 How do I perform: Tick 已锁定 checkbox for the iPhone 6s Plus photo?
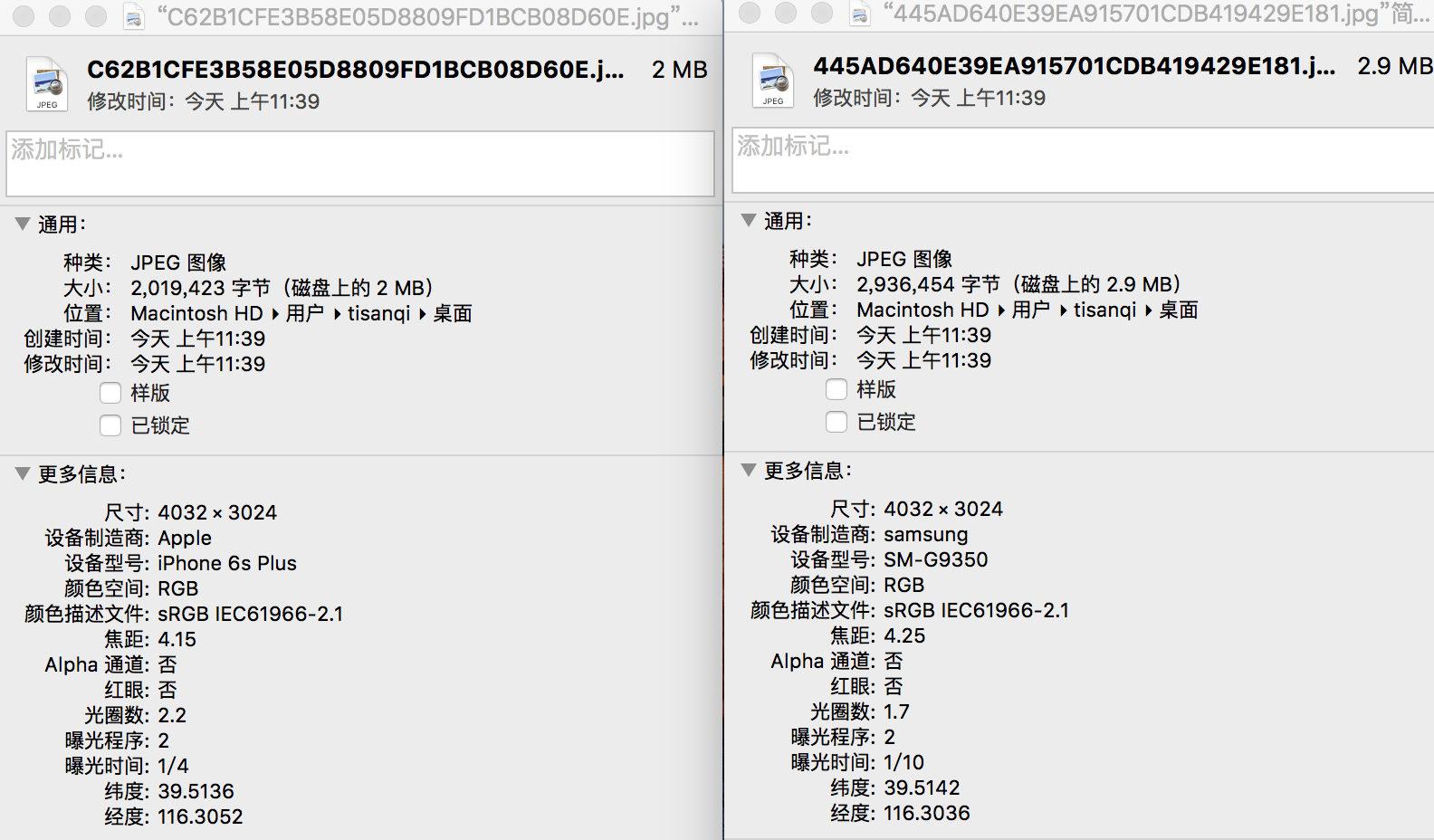tap(110, 425)
